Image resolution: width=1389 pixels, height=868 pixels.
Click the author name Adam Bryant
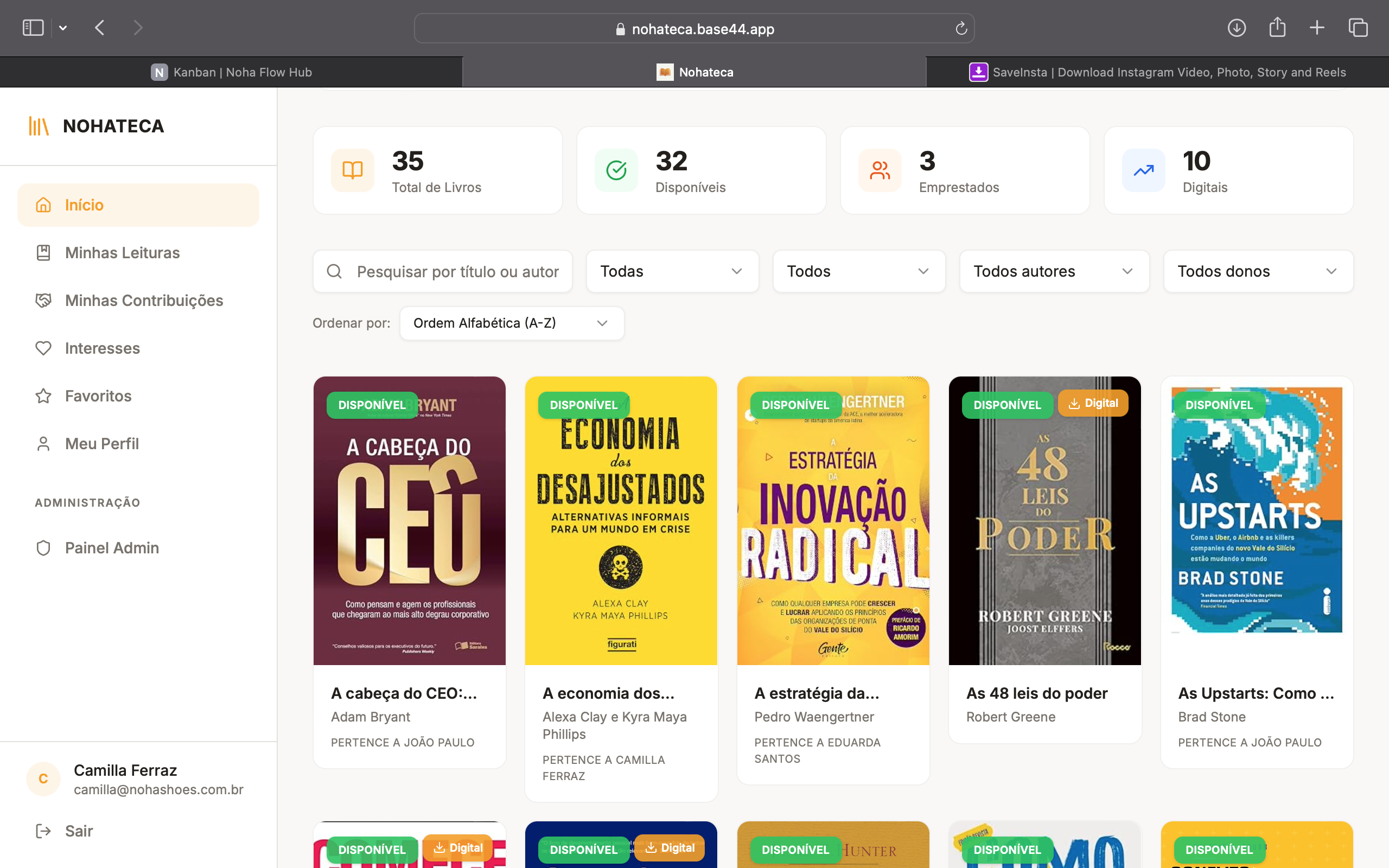point(371,717)
